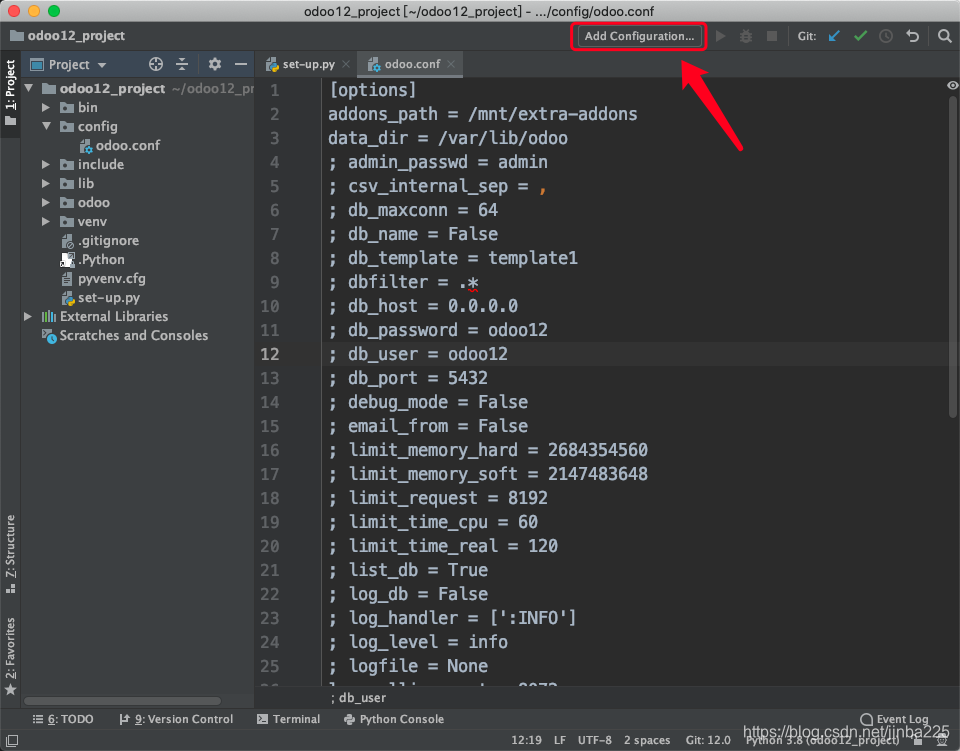960x751 pixels.
Task: Open the Project view dropdown
Action: click(x=69, y=64)
